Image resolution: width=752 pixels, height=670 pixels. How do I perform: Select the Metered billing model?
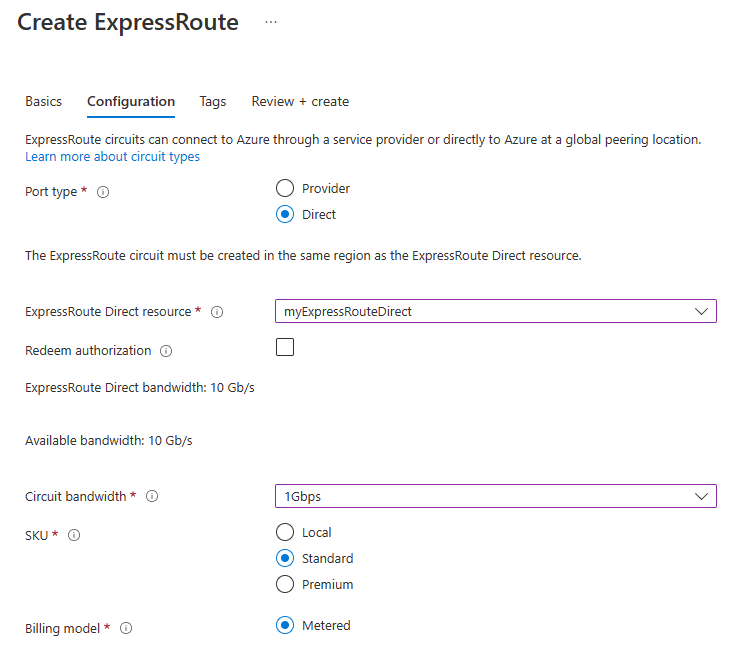click(x=285, y=625)
